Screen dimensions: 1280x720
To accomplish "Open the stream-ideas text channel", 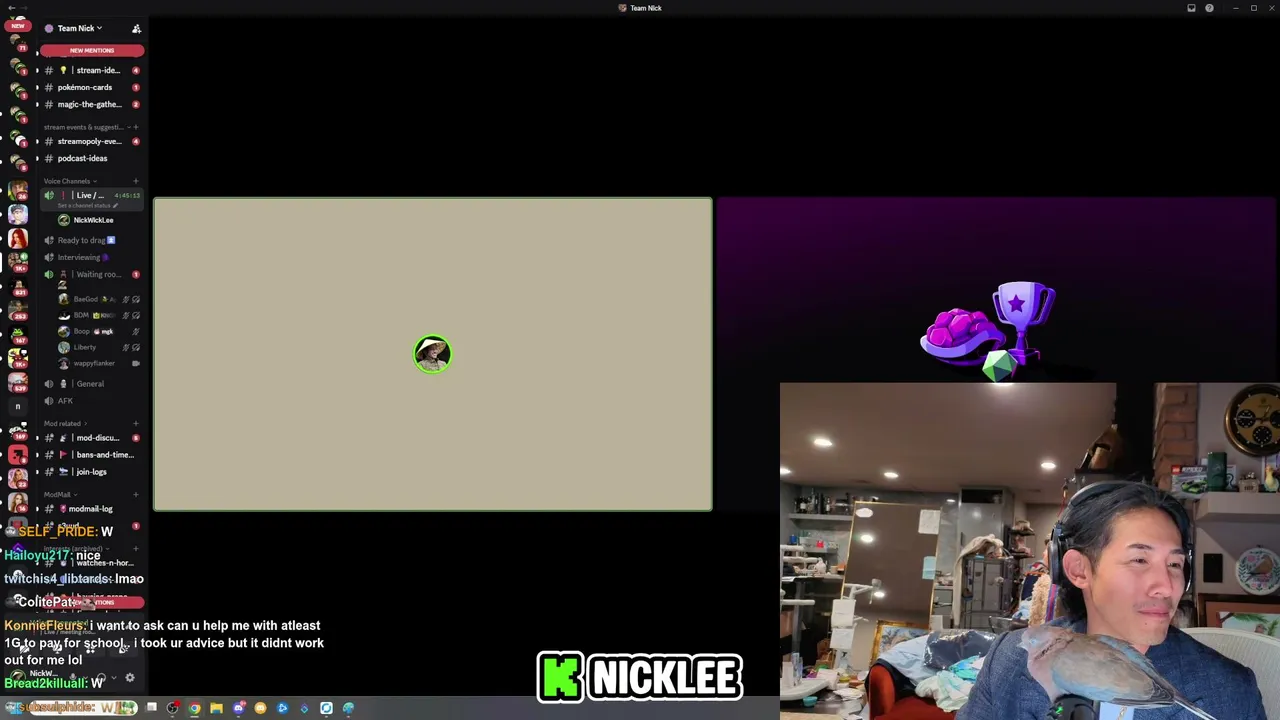I will coord(92,70).
